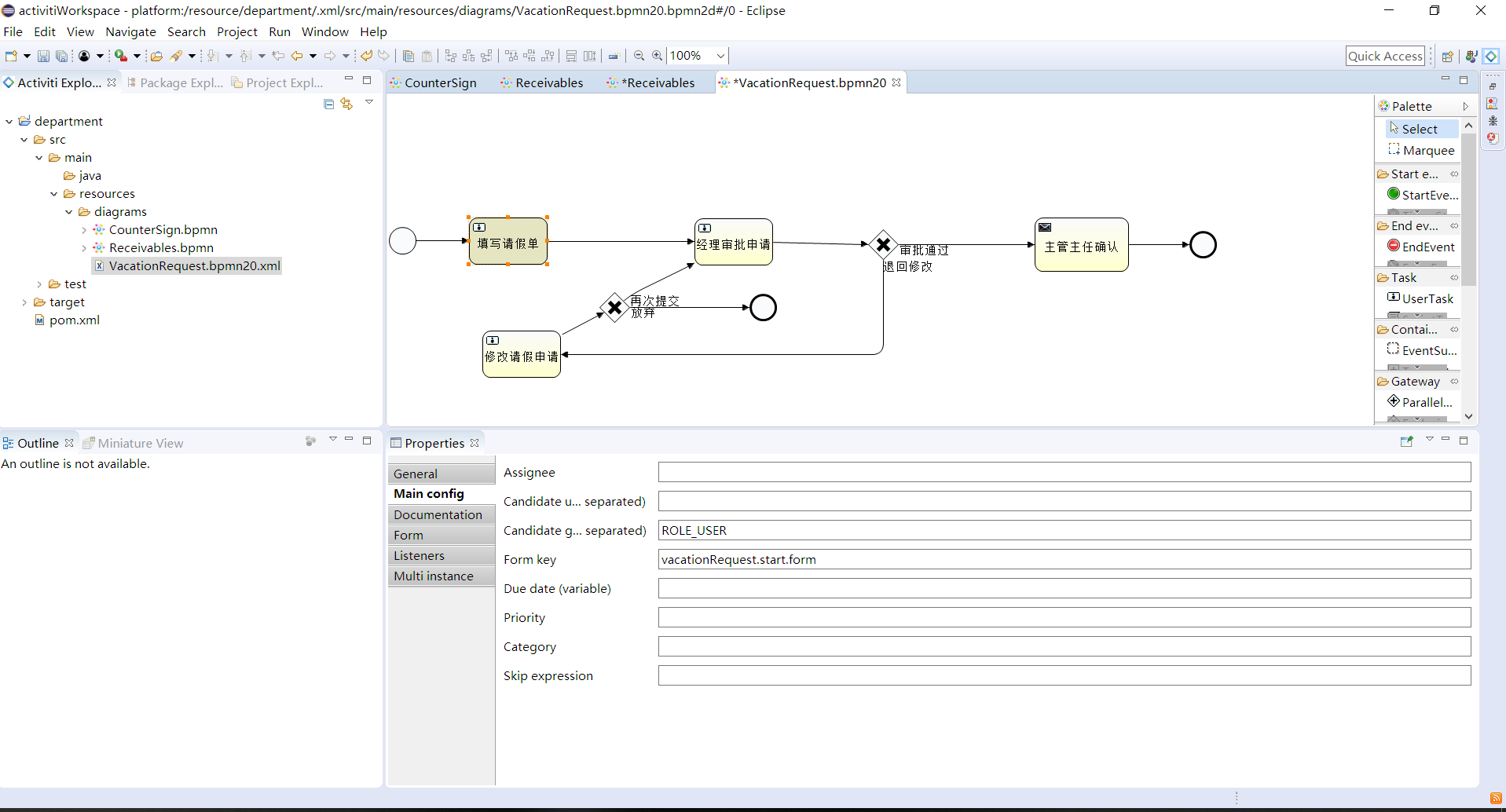This screenshot has height=812, width=1506.
Task: Select the 主管主任确认 mail task node
Action: [x=1082, y=245]
